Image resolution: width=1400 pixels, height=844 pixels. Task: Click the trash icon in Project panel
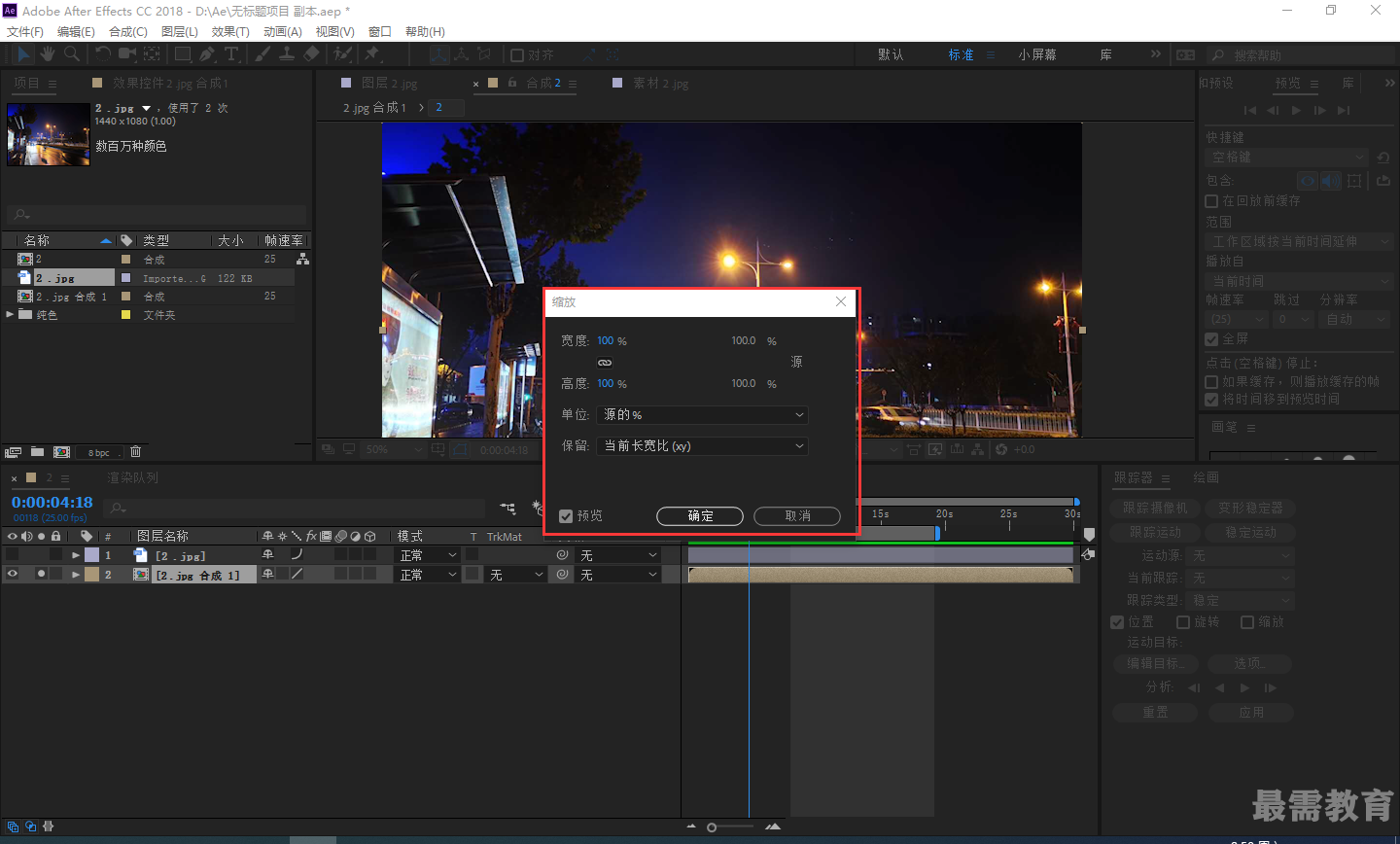point(135,452)
